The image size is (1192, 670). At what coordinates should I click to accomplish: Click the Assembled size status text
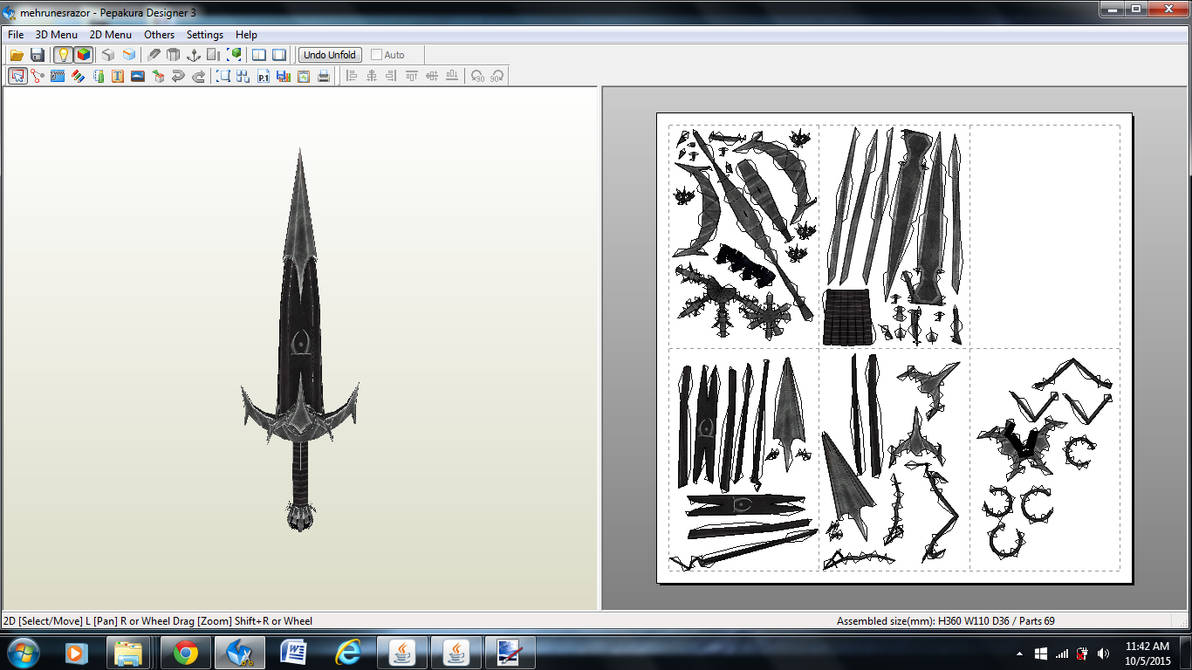945,621
